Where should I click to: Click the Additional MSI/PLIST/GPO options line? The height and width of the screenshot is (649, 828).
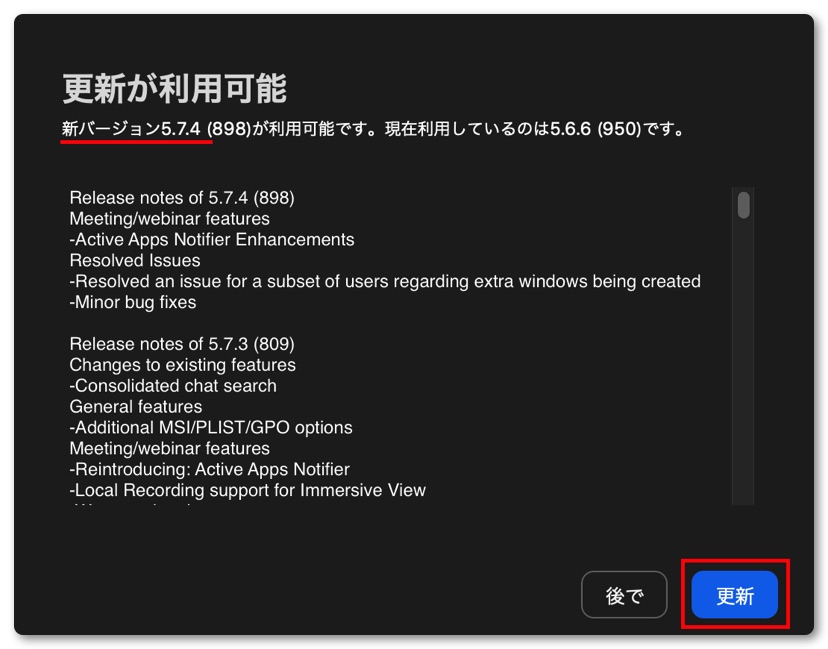click(211, 427)
